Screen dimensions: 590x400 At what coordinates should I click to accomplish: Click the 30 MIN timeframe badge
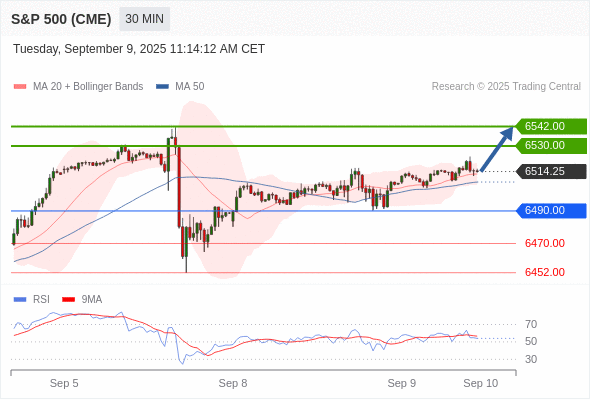tap(144, 19)
